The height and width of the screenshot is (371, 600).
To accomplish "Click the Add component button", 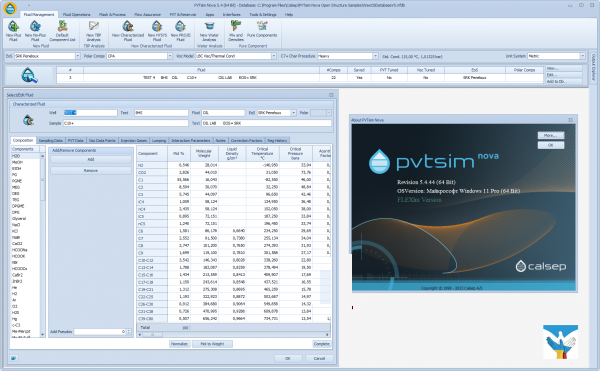I will [x=91, y=159].
